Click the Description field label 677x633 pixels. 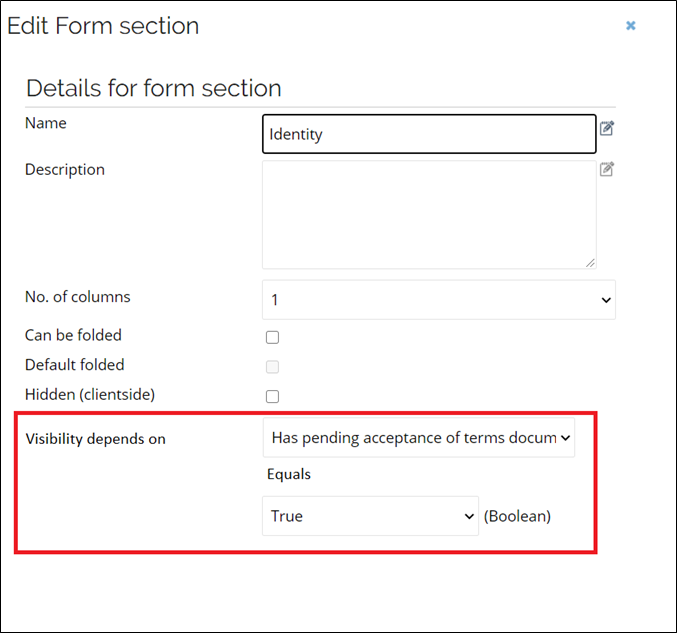[65, 170]
